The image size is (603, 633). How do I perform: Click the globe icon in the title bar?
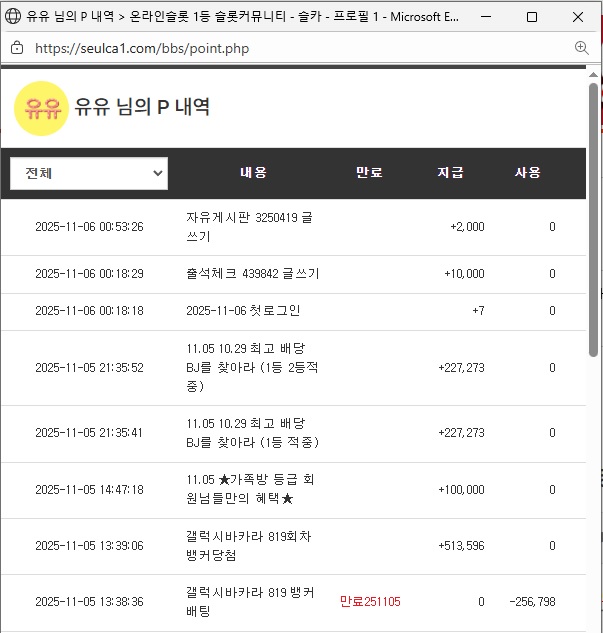14,17
